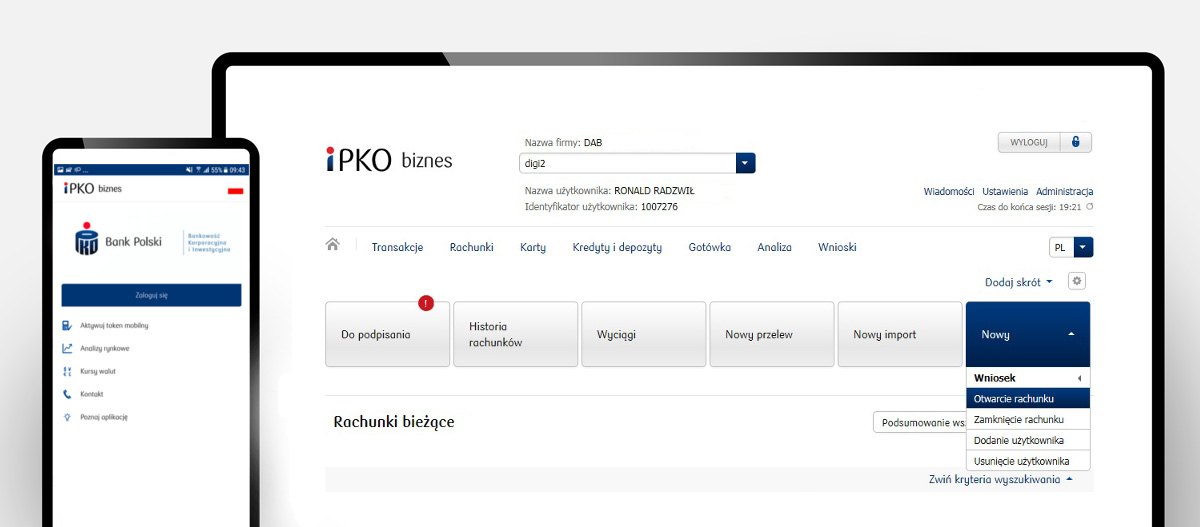The image size is (1200, 527).
Task: Tap the Polish flag on the phone
Action: tap(236, 190)
